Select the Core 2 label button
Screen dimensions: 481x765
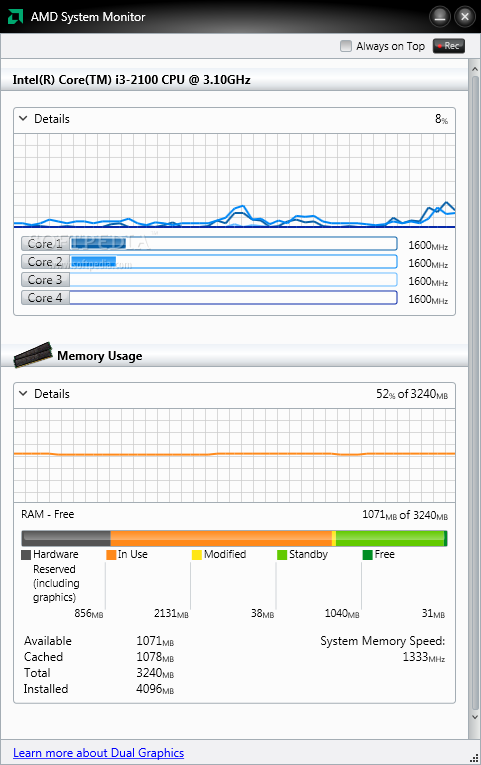coord(45,262)
